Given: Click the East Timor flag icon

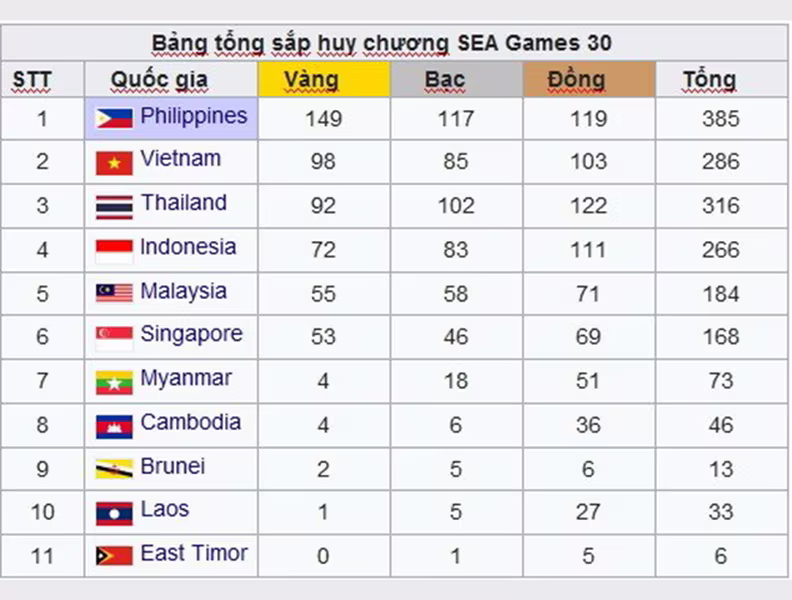Looking at the screenshot, I should point(114,556).
